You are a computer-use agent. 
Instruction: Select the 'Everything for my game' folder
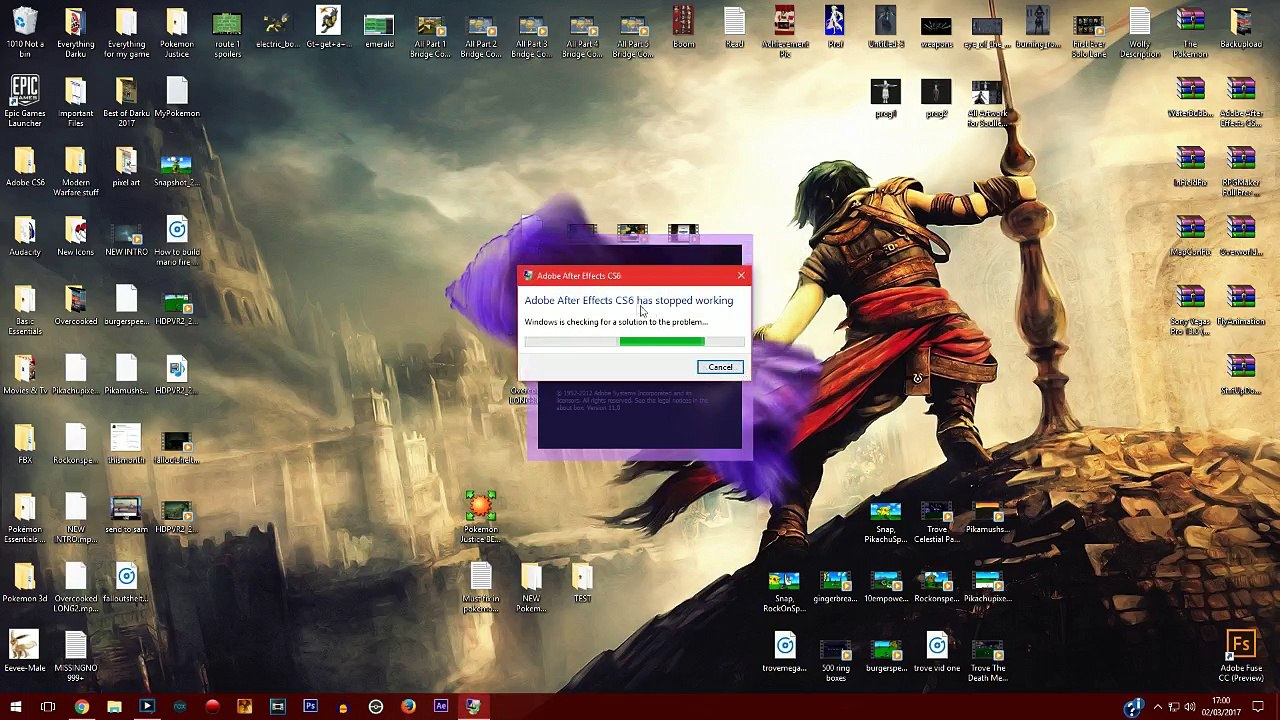coord(126,31)
